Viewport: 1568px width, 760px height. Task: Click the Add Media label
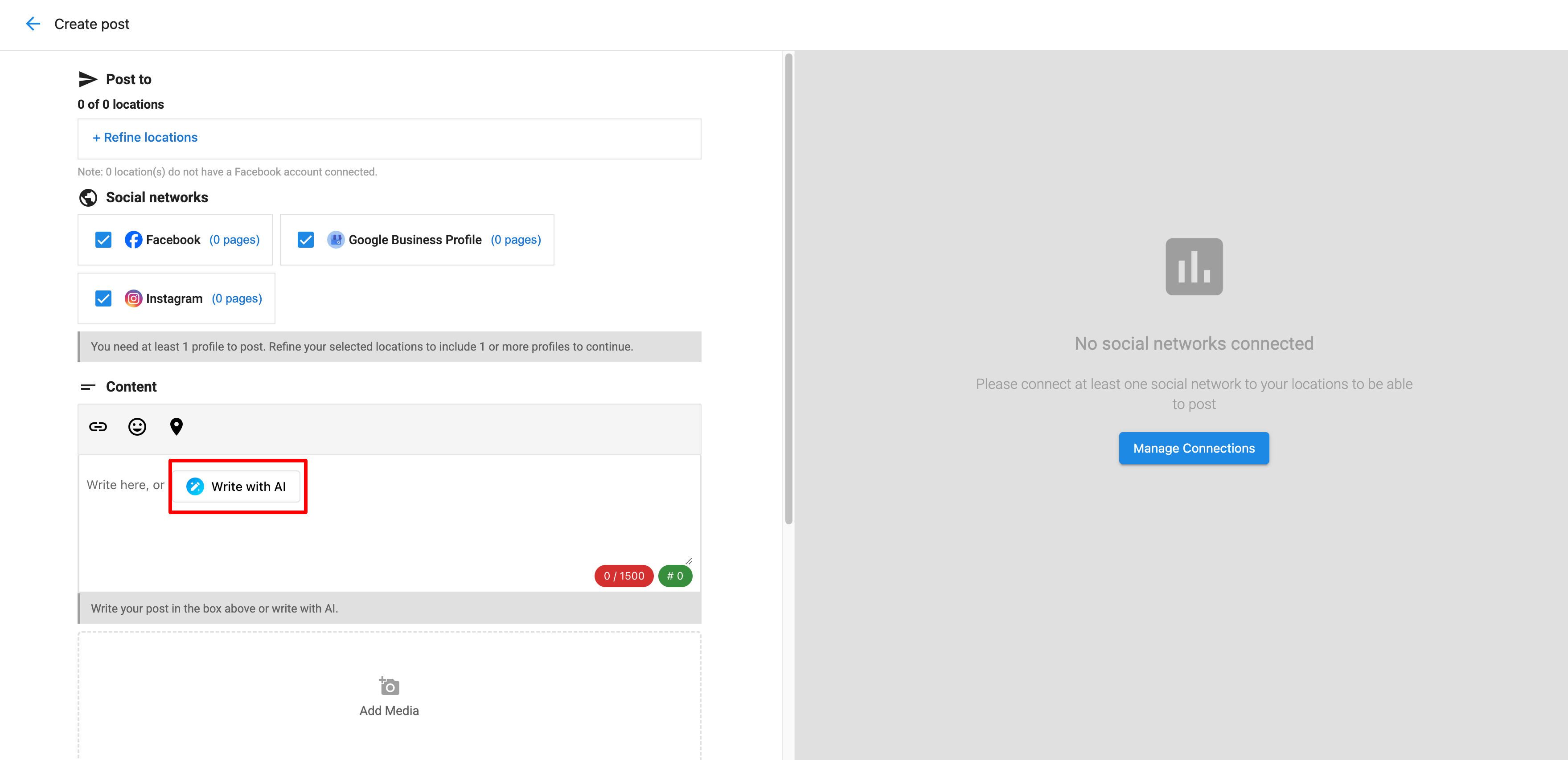pyautogui.click(x=389, y=711)
